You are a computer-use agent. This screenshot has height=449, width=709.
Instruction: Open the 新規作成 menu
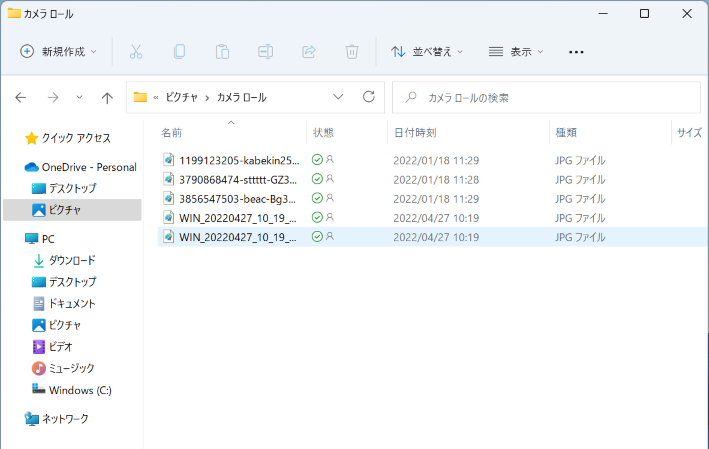point(59,52)
